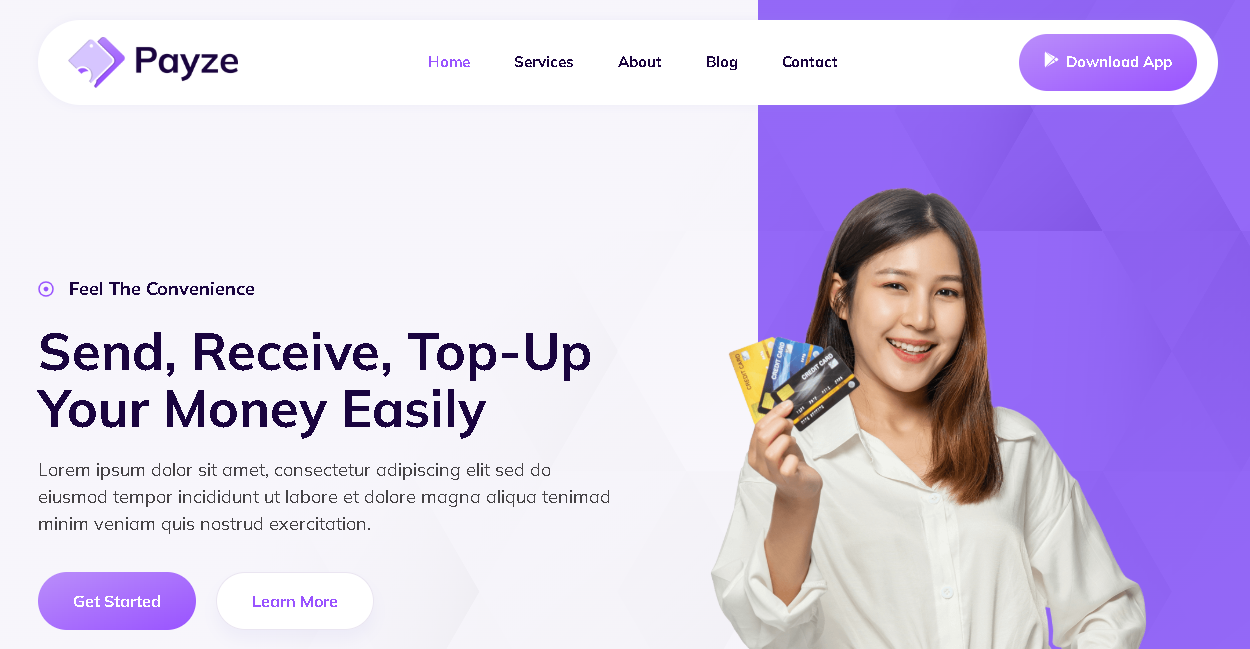
Task: Click the Feel The Convenience tagline
Action: click(x=162, y=289)
